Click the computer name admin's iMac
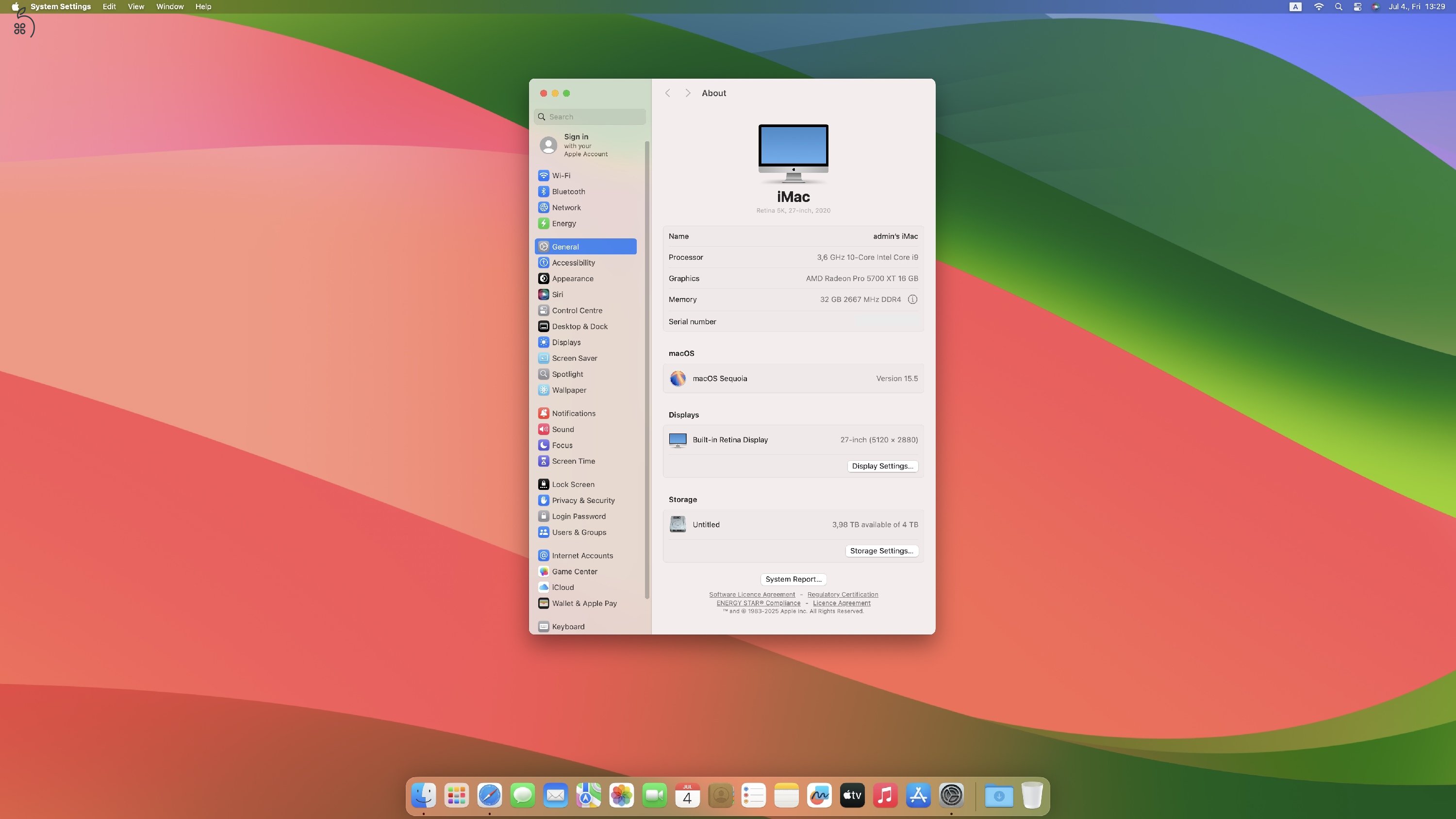The height and width of the screenshot is (819, 1456). [895, 236]
